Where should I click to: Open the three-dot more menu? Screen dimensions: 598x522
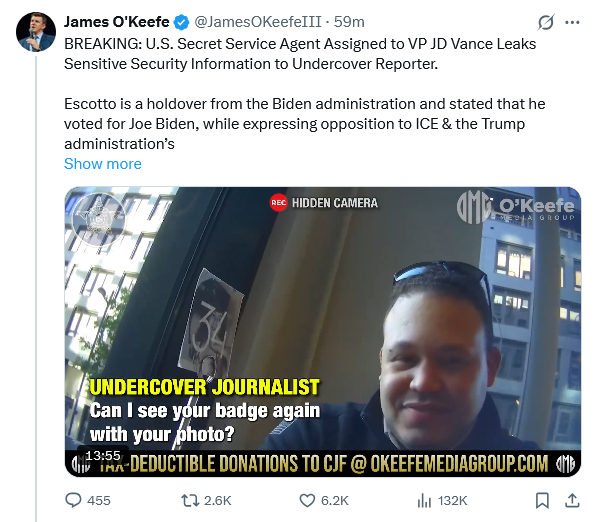[x=572, y=22]
